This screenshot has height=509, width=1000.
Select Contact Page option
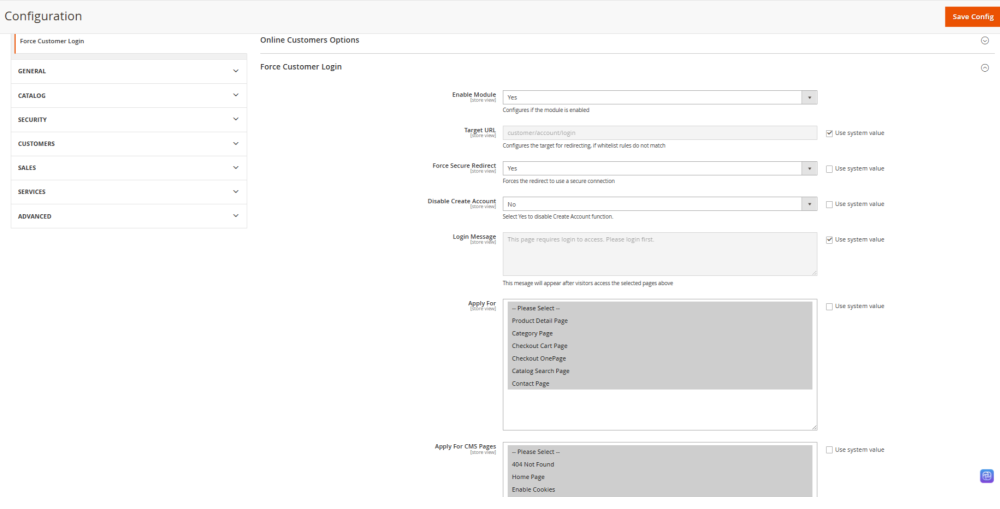660,383
